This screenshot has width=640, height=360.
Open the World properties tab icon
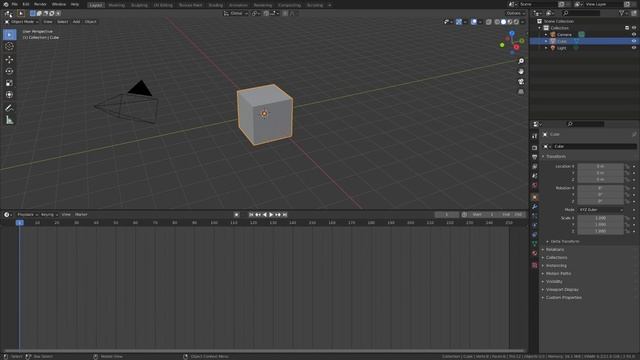click(535, 185)
